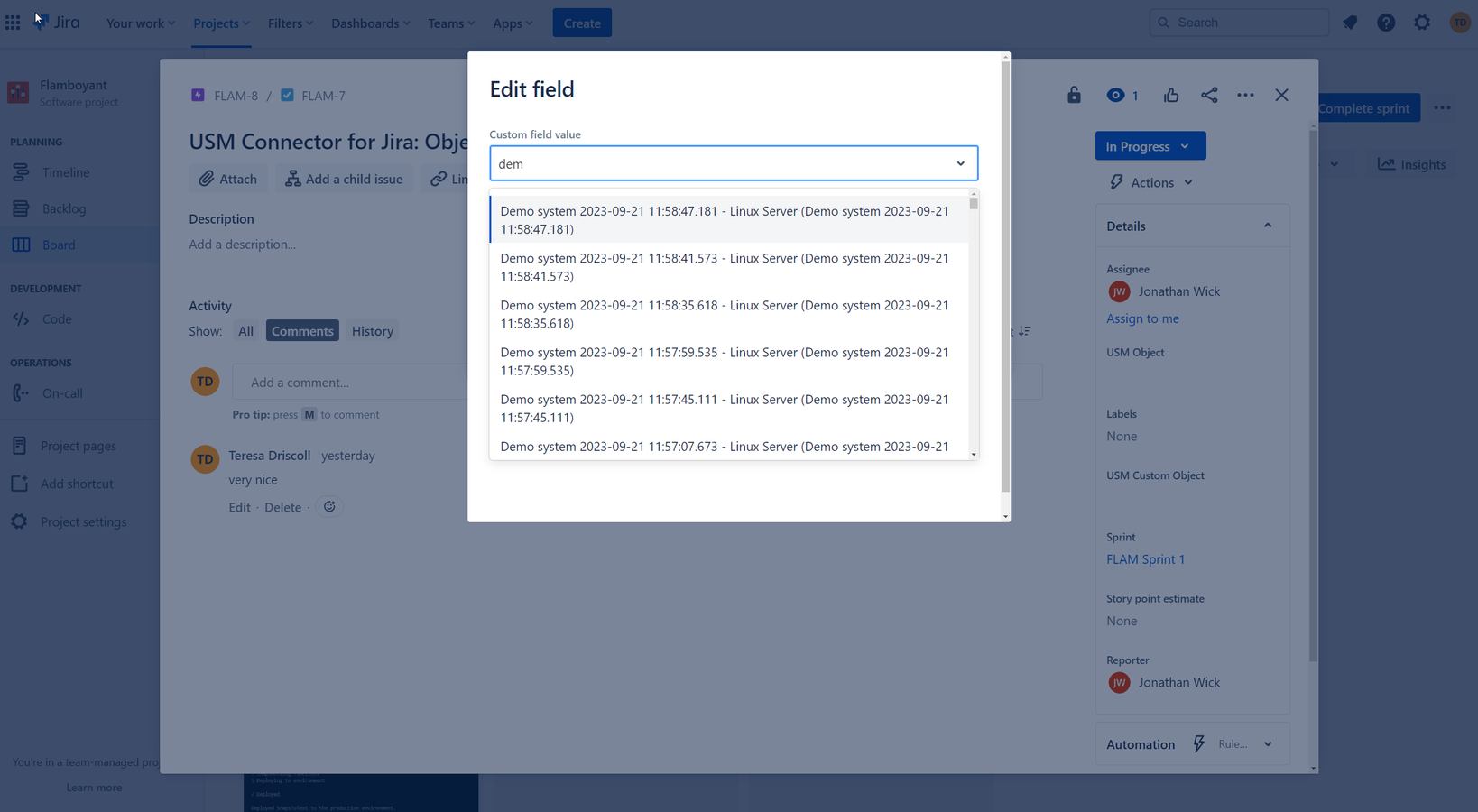Screen dimensions: 1478x812
Task: Select Demo system 11:57:59.535 option
Action: tap(729, 361)
